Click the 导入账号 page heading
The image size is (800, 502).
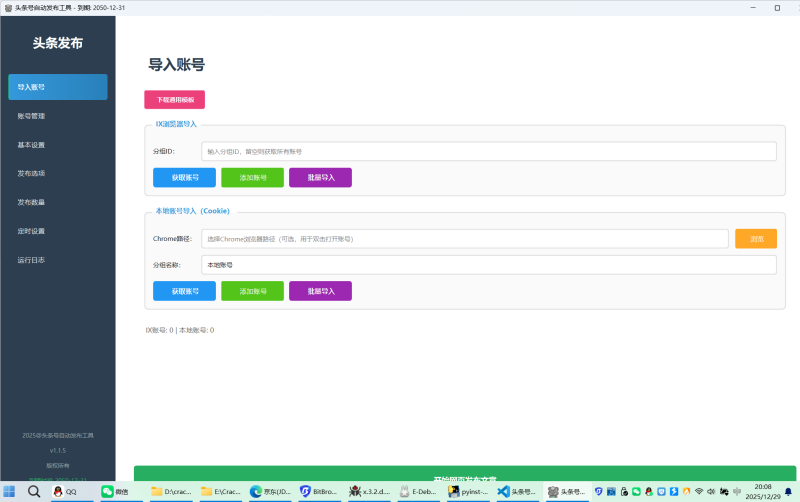coord(177,65)
